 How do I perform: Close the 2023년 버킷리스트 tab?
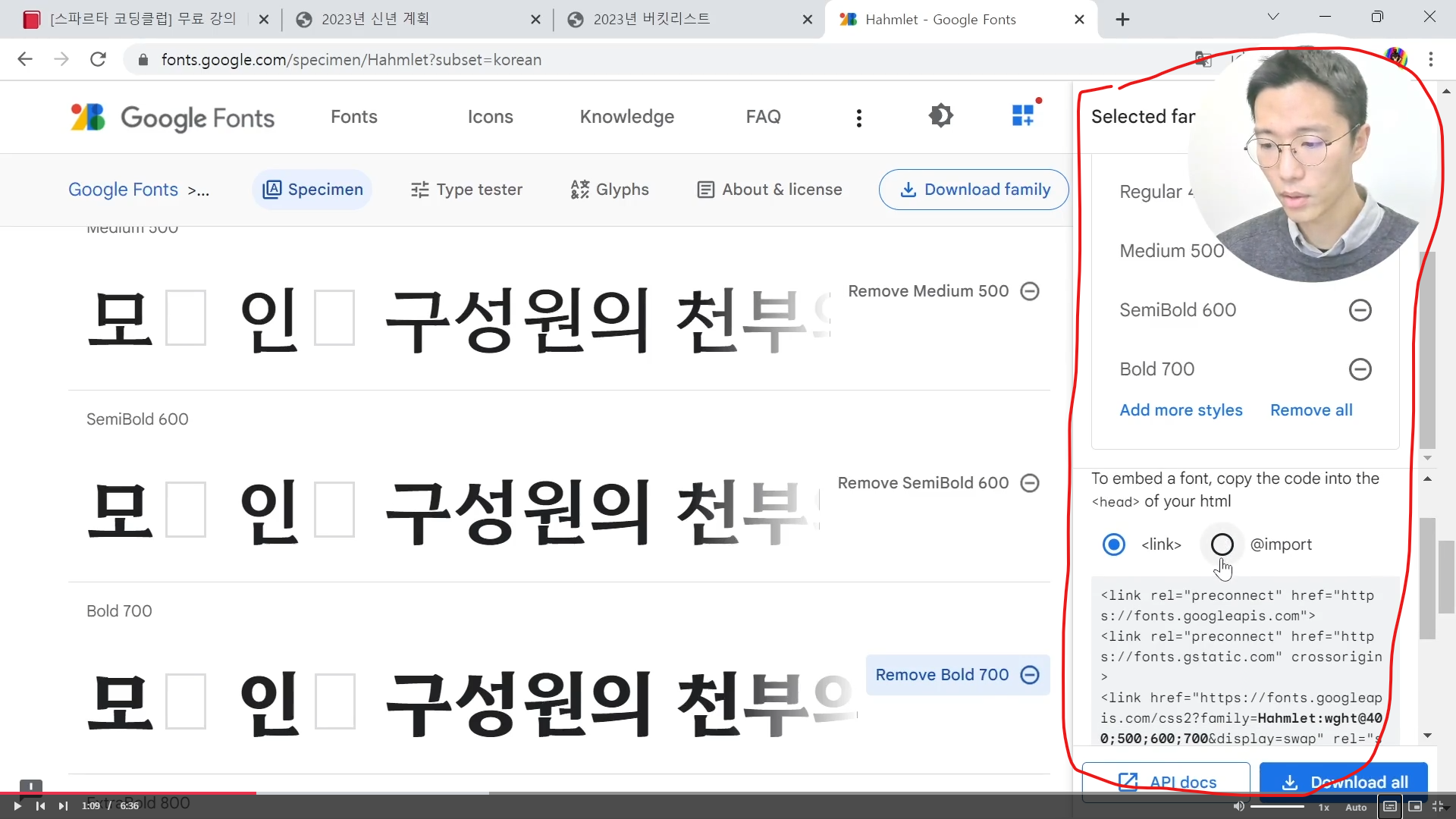coord(808,20)
